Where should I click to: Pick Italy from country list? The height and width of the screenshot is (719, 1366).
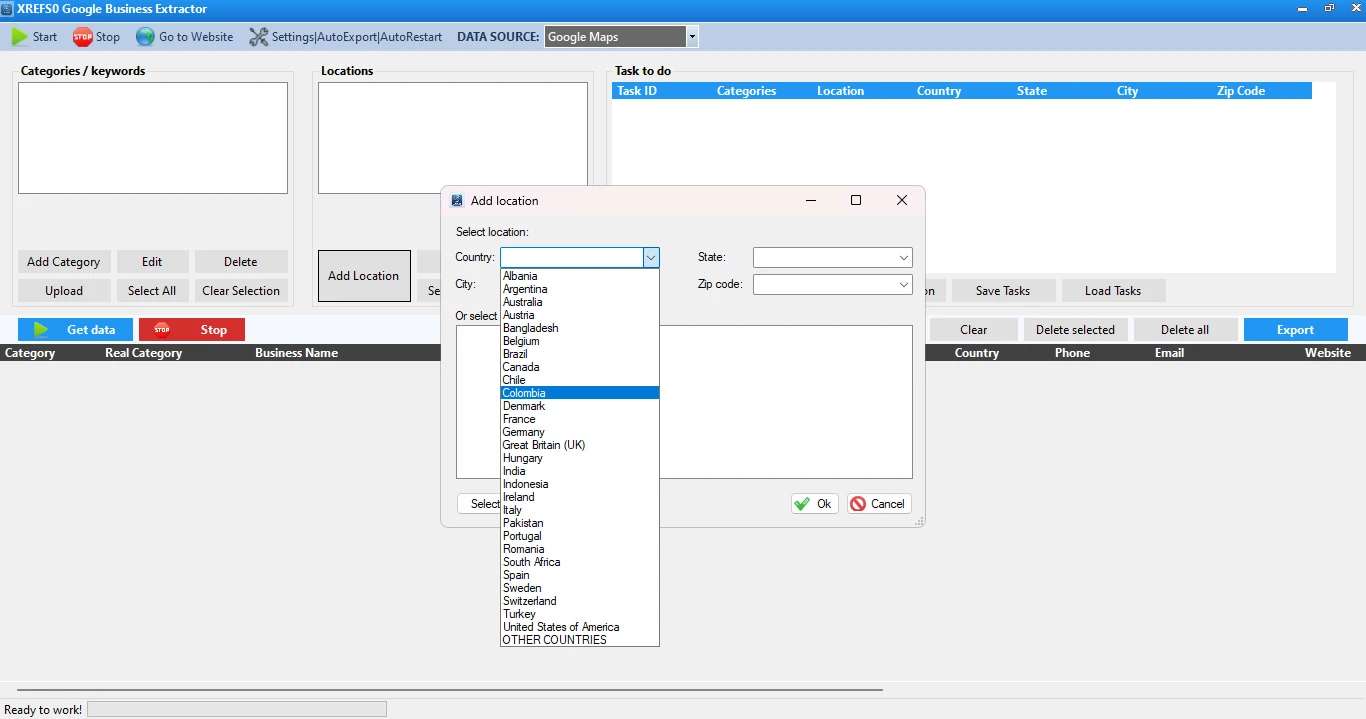pos(579,510)
